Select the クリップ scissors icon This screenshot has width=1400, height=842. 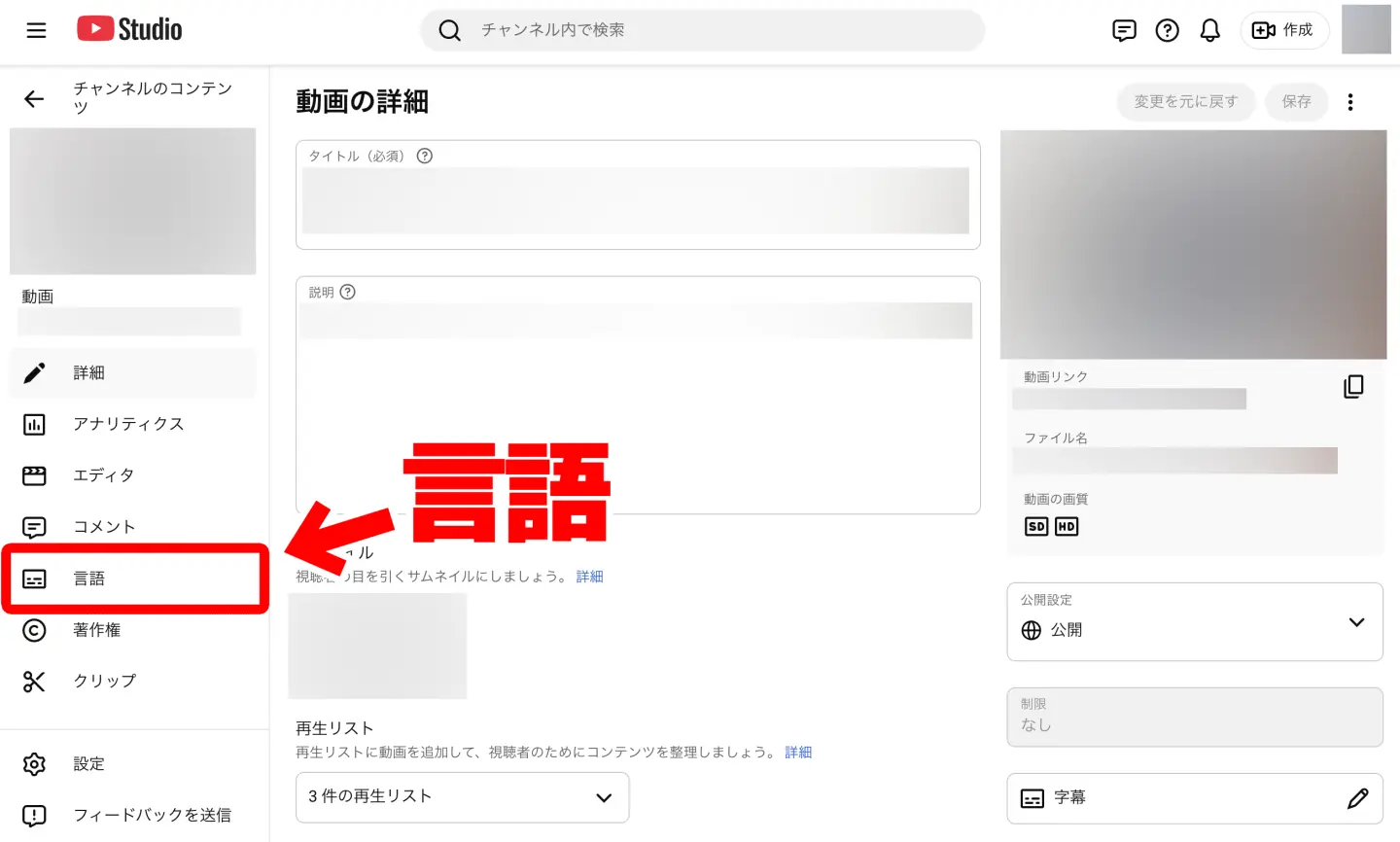click(34, 681)
